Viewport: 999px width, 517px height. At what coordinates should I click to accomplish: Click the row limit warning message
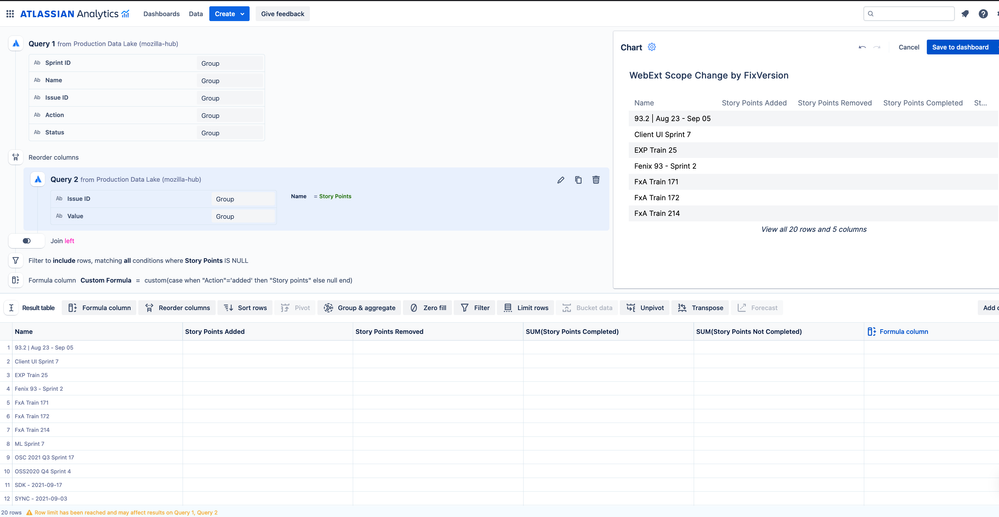point(122,512)
